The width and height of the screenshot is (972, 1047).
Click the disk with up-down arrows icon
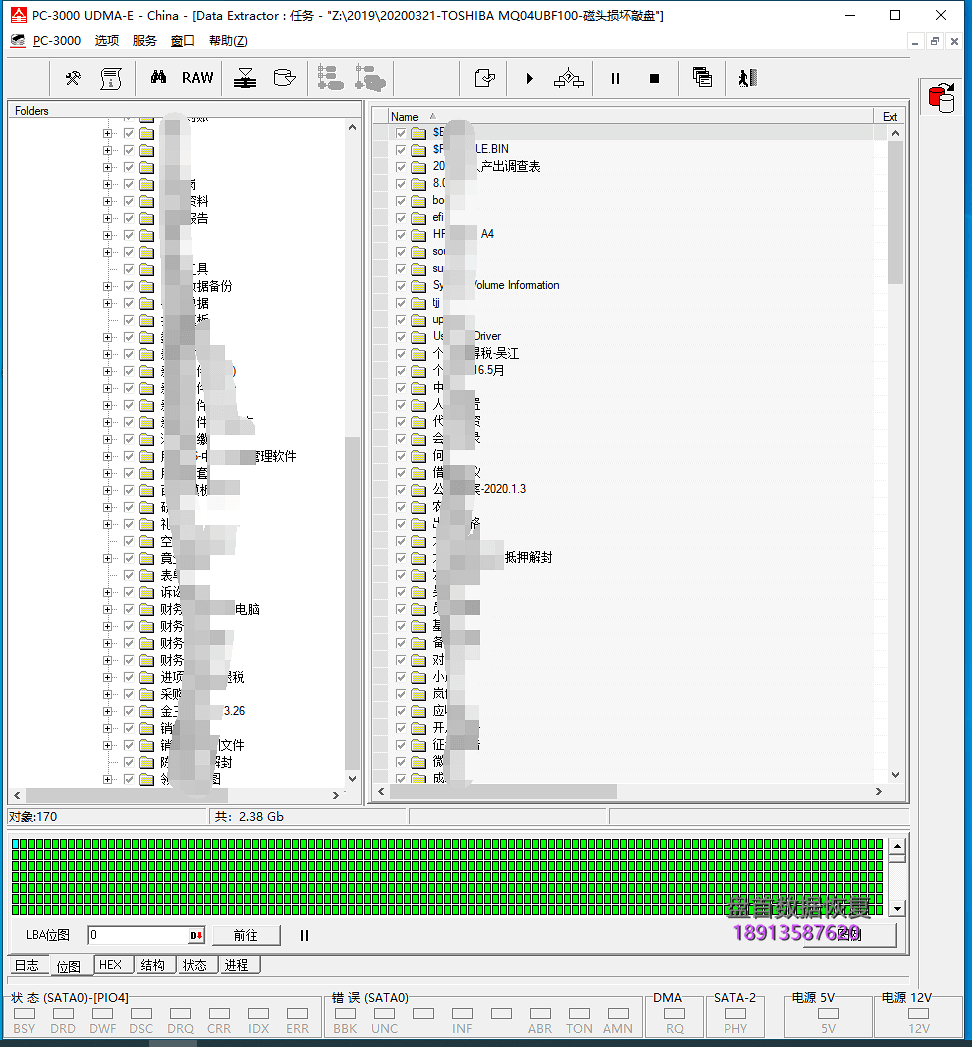click(245, 78)
